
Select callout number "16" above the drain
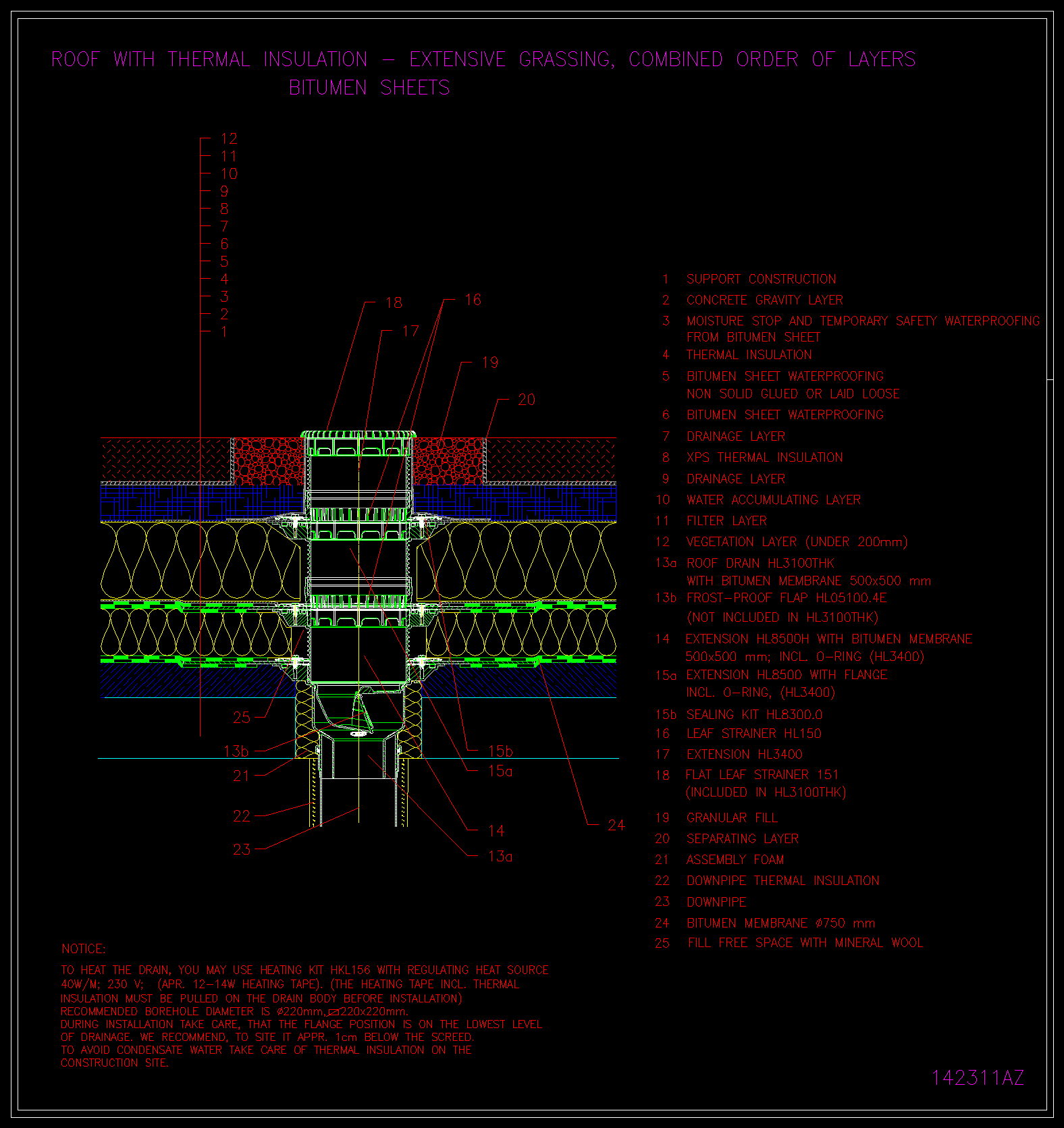[473, 300]
